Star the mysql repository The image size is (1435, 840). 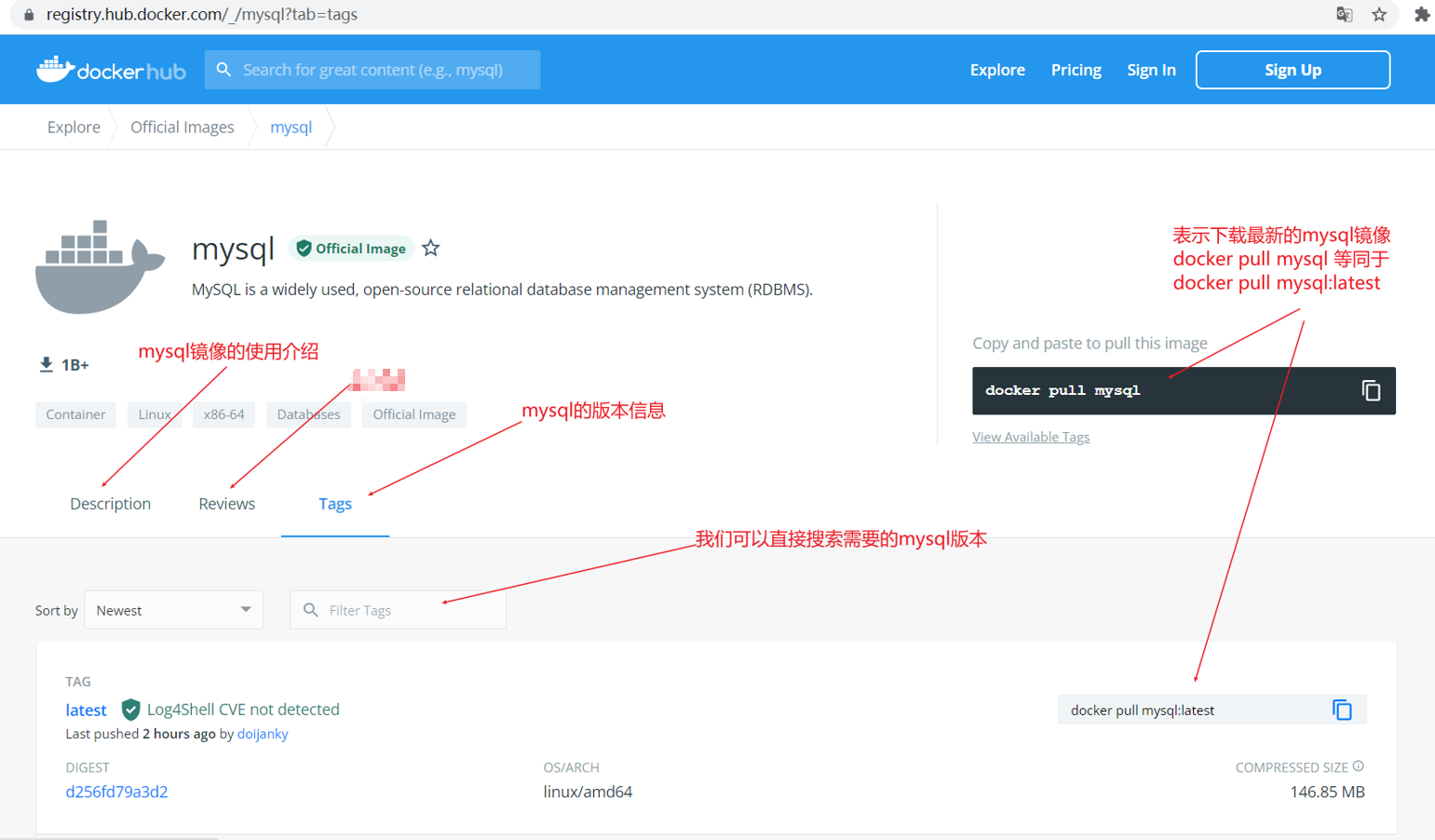(x=430, y=248)
